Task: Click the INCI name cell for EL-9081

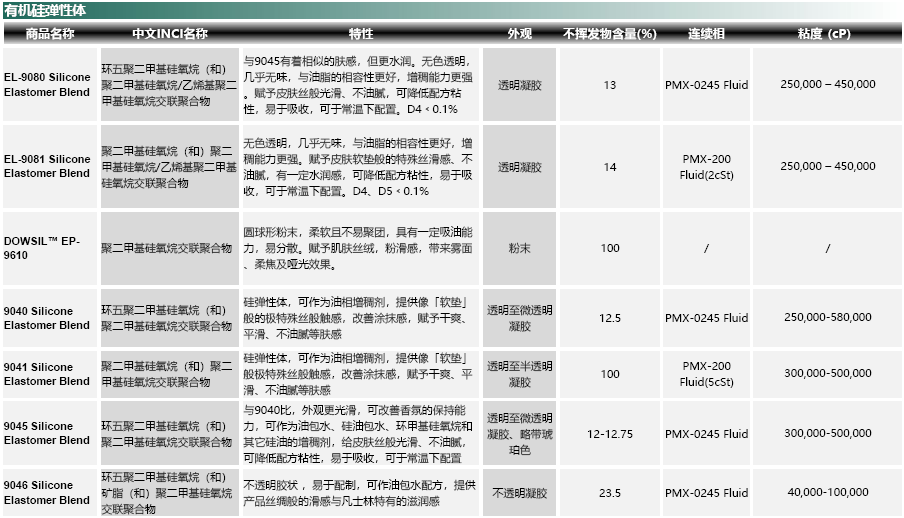Action: (x=170, y=166)
